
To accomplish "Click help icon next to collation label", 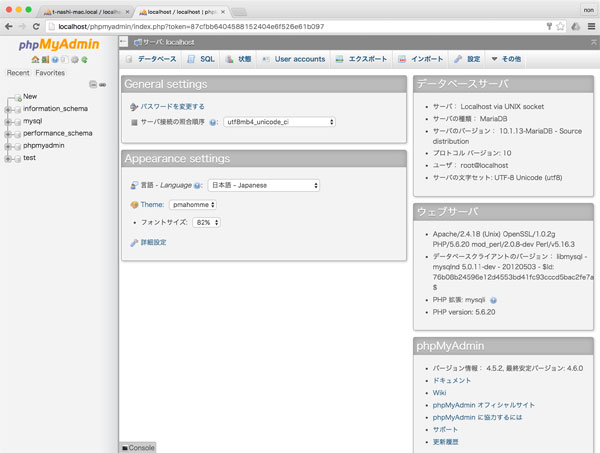I will click(x=213, y=122).
